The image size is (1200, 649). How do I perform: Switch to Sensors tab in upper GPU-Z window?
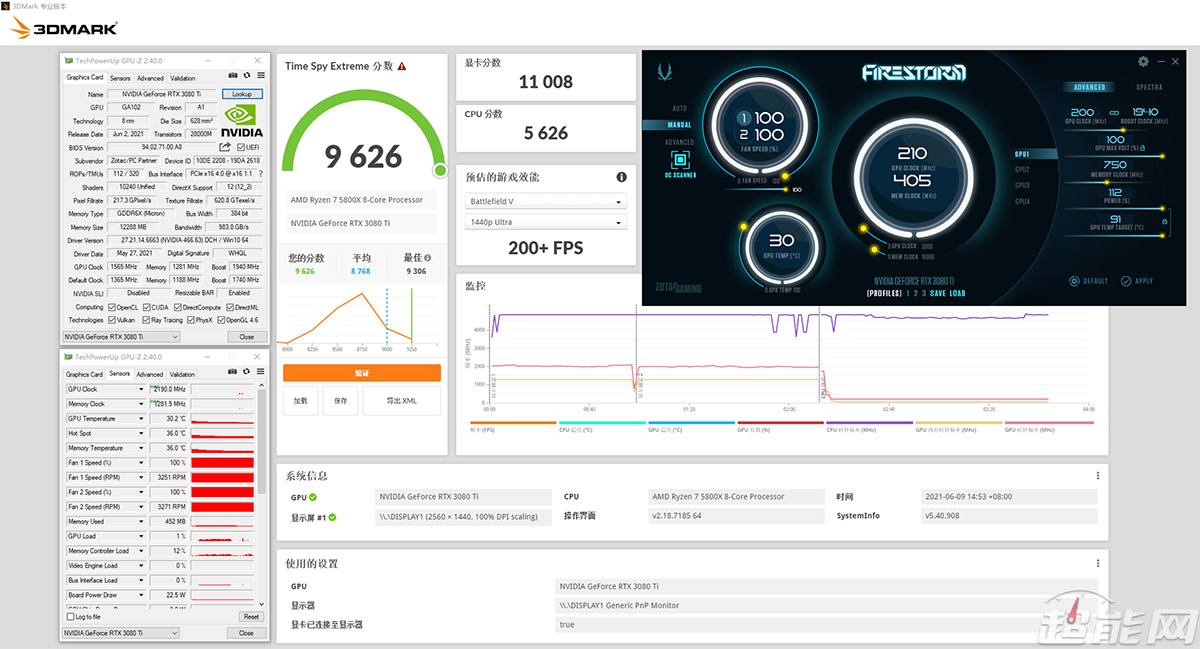pos(120,78)
